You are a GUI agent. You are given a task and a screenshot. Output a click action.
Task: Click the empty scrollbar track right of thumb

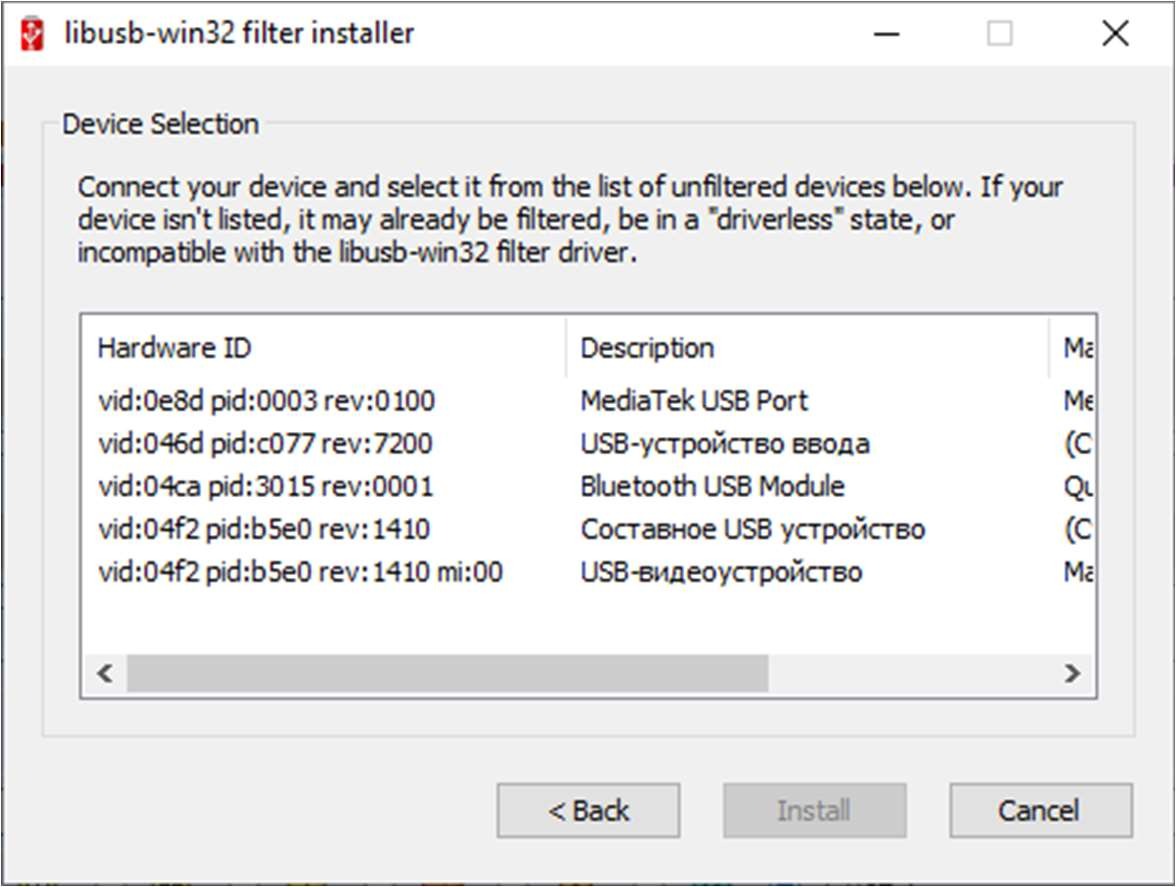910,673
